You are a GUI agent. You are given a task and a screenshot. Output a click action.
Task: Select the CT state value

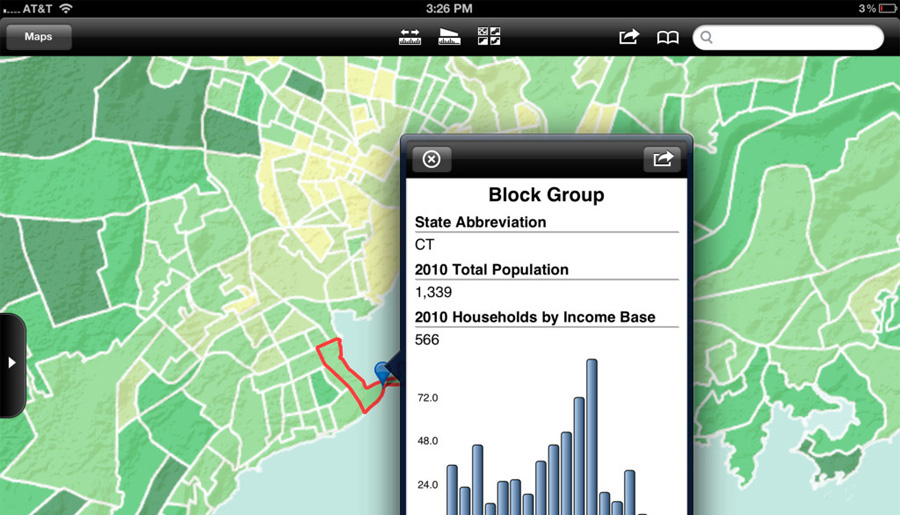pos(424,245)
